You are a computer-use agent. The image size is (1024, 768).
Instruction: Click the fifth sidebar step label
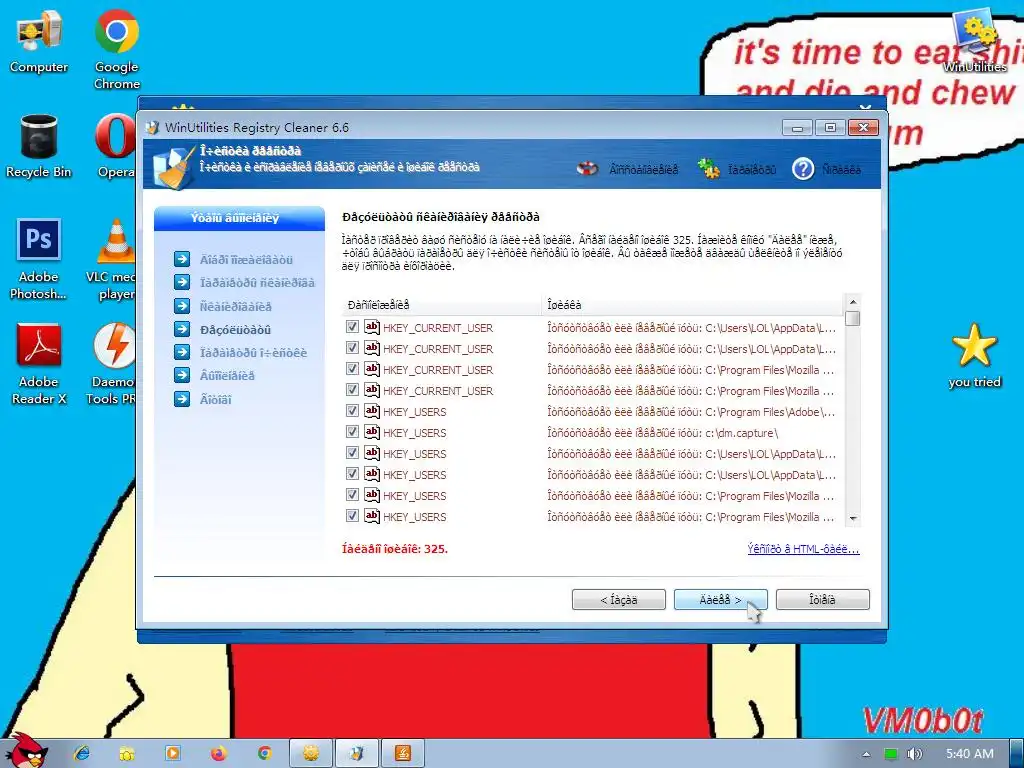point(253,353)
